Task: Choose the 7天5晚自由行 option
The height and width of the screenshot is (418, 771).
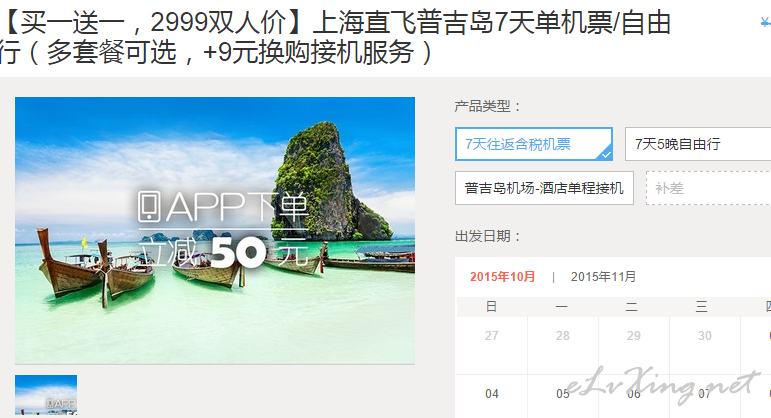Action: point(698,144)
